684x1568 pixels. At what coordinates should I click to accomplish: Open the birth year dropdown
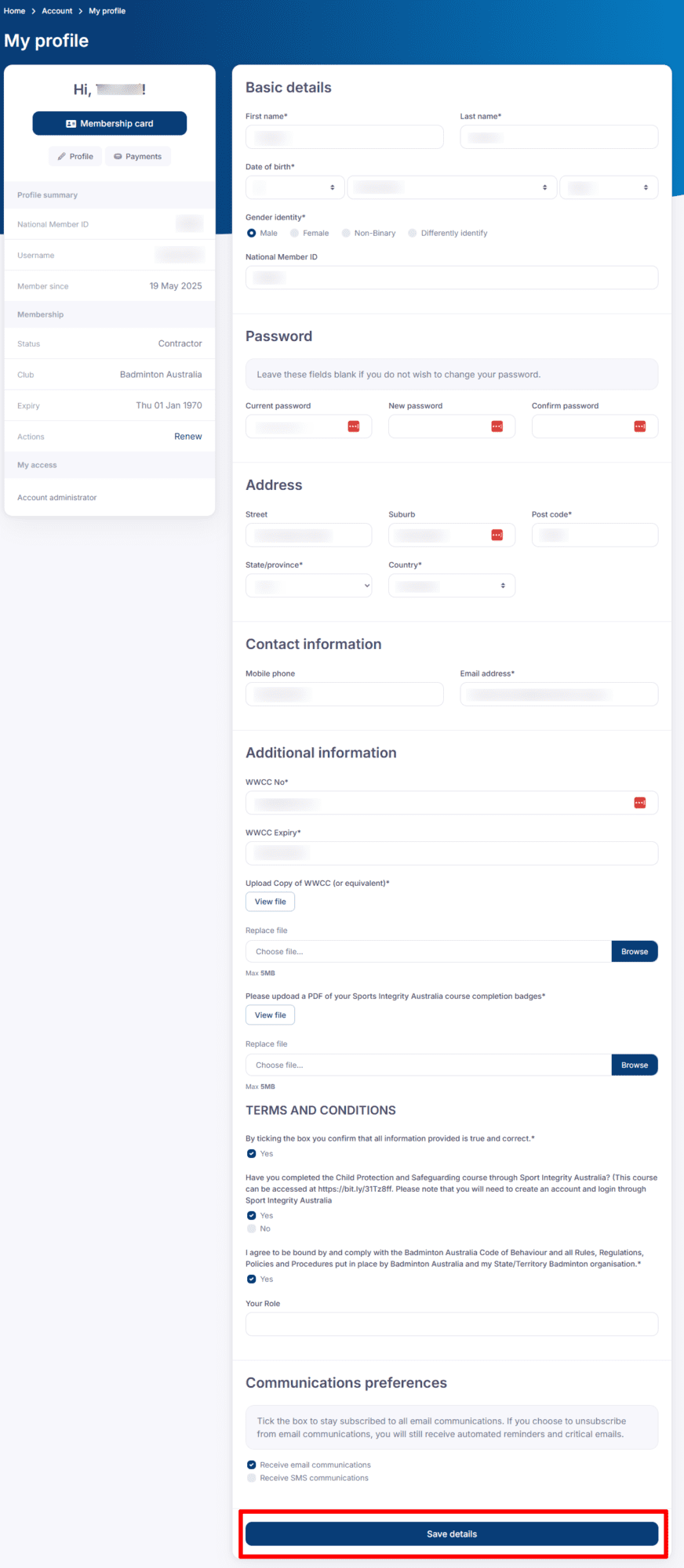[x=608, y=187]
